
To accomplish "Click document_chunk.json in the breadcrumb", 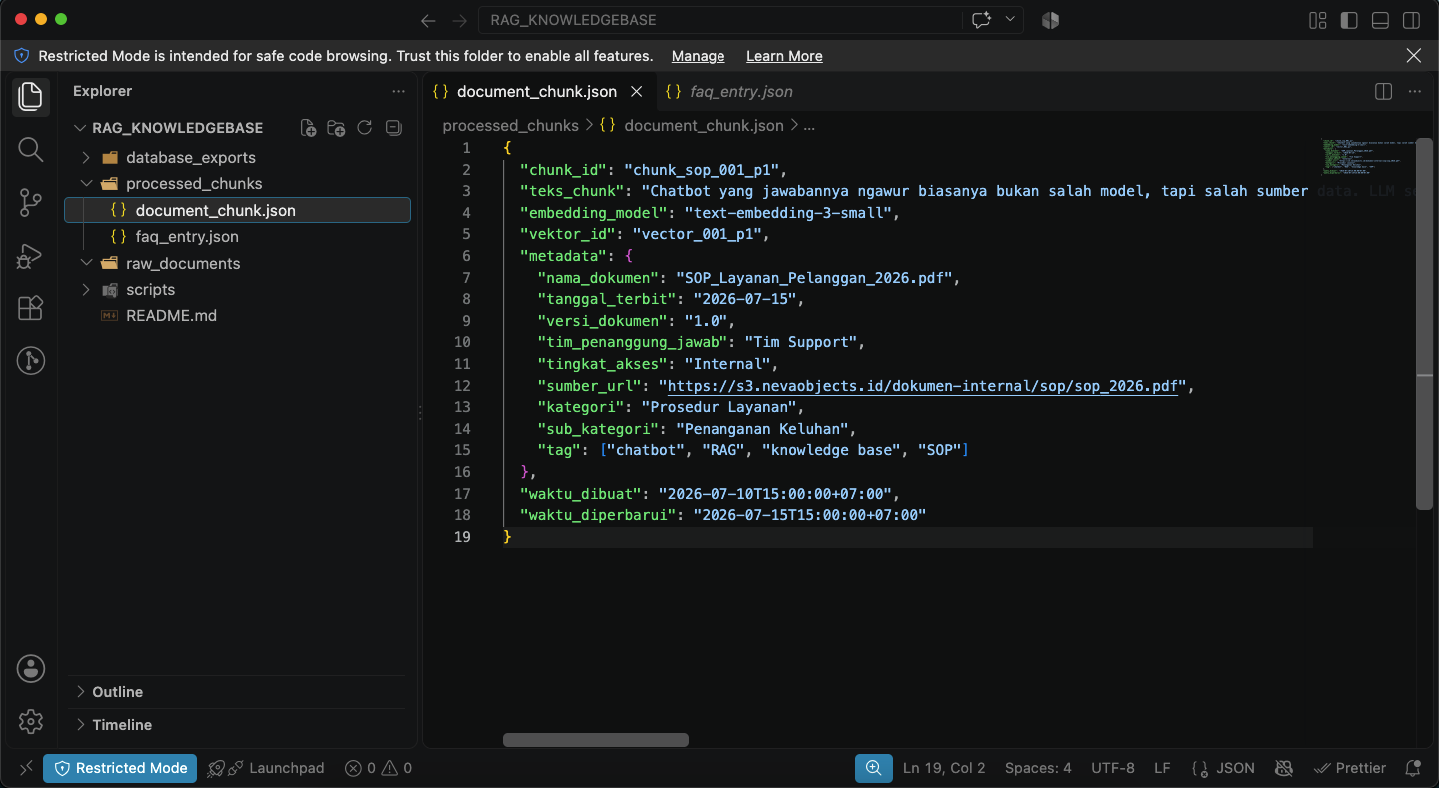I will (703, 126).
